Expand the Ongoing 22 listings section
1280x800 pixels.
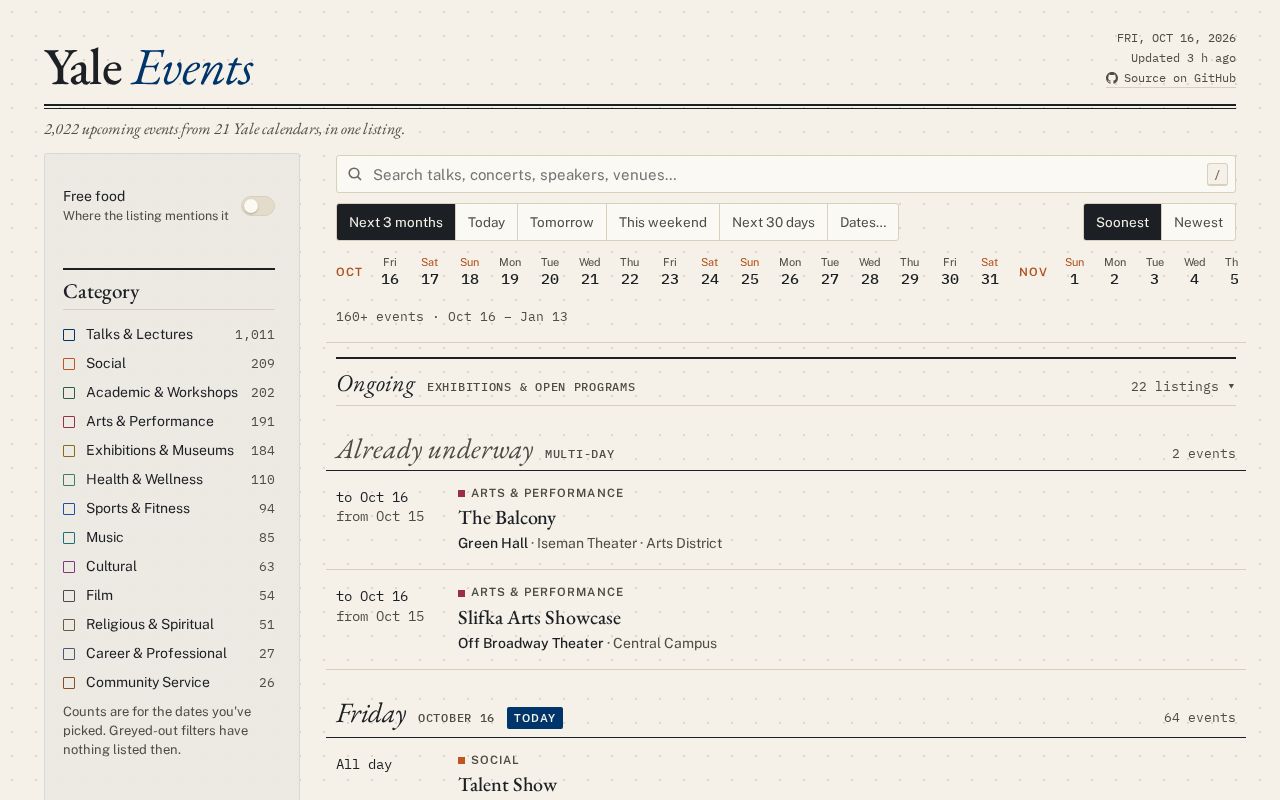click(1183, 386)
